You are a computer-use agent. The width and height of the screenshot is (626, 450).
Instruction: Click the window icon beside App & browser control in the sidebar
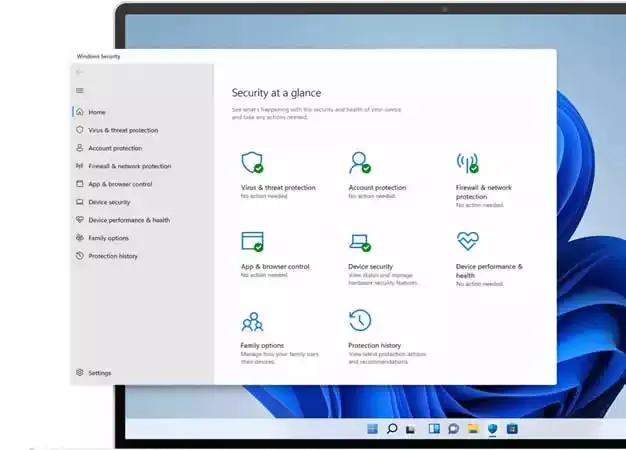click(80, 184)
